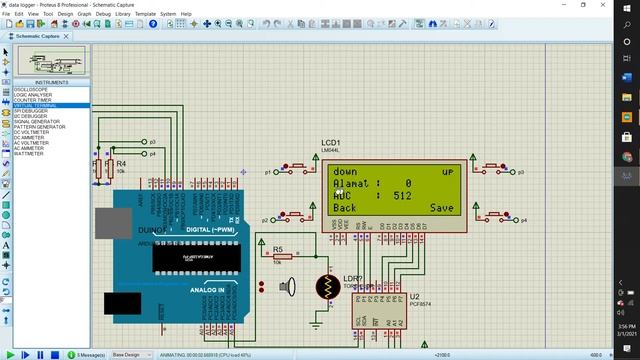
Task: Click the Zoom Out magnifier icon
Action: pyautogui.click(x=229, y=24)
